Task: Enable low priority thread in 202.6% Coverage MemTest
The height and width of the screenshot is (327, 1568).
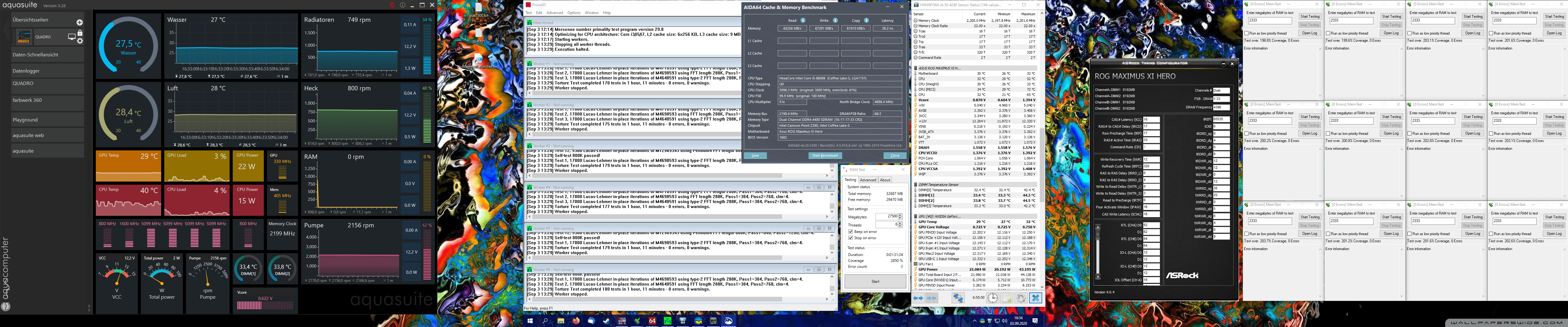Action: coord(1492,234)
